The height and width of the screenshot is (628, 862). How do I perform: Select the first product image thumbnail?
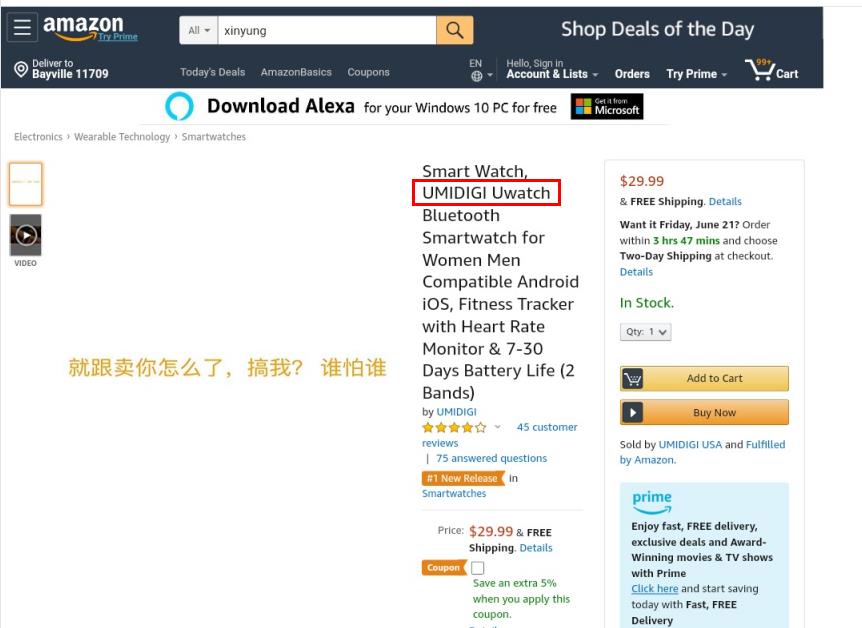coord(26,184)
